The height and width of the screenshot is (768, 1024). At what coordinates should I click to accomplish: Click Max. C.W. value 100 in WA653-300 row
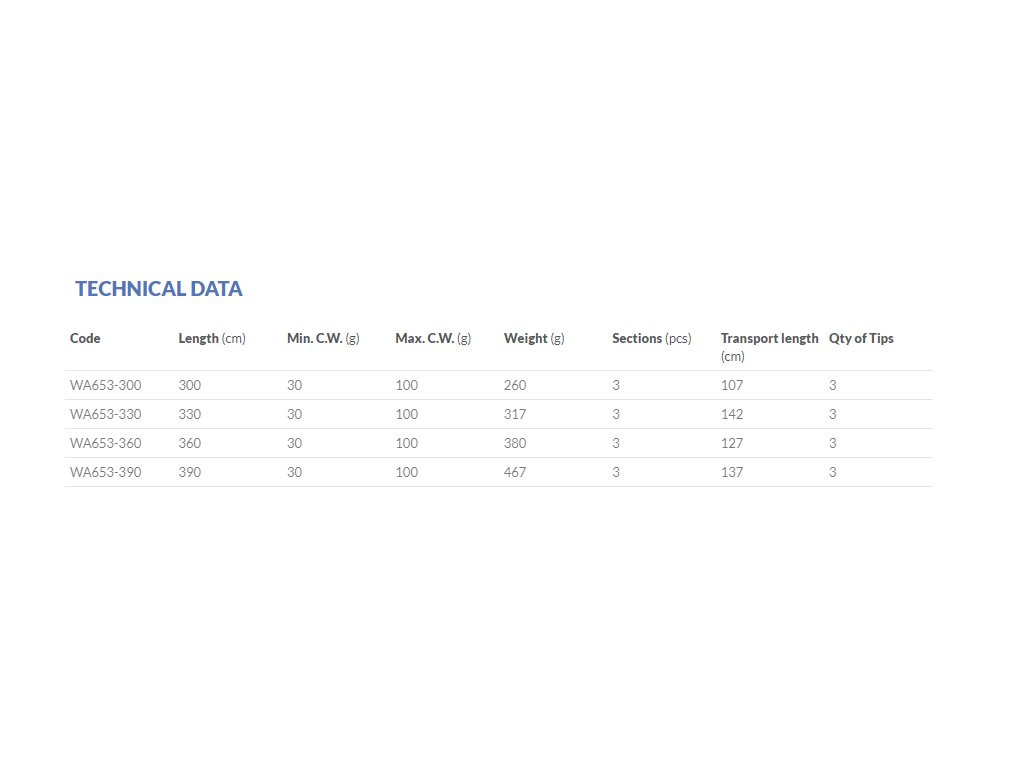click(x=406, y=385)
